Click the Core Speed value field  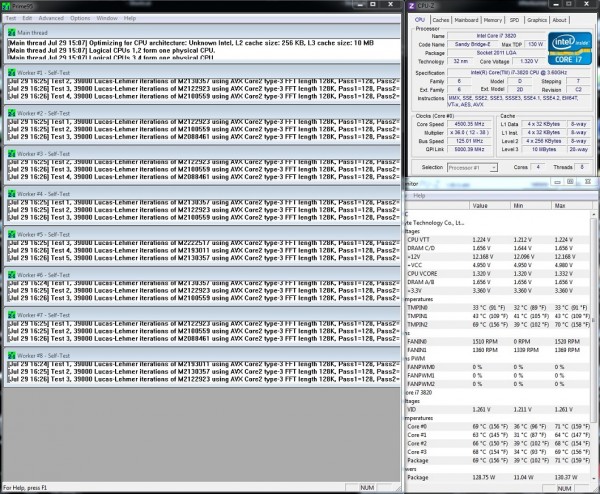pyautogui.click(x=470, y=124)
